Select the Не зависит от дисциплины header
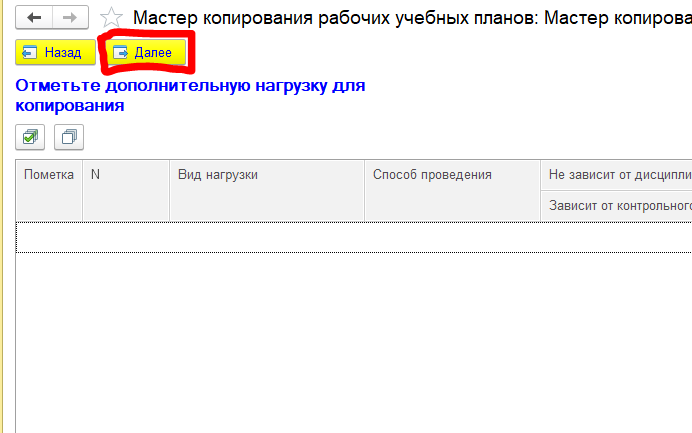This screenshot has width=692, height=433. (617, 175)
